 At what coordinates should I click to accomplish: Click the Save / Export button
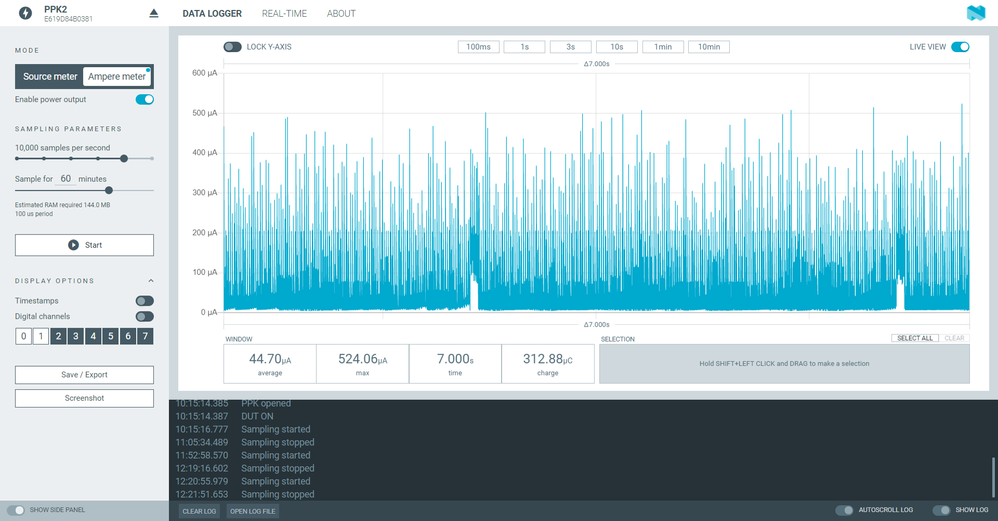[x=84, y=375]
